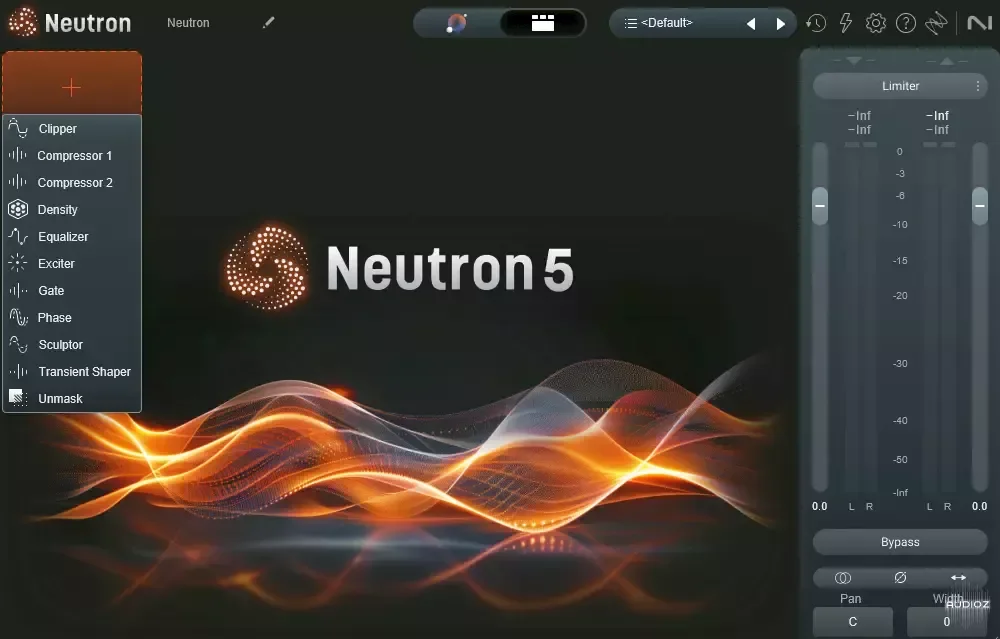The height and width of the screenshot is (639, 1000).
Task: Open settings with the gear icon
Action: click(x=876, y=24)
